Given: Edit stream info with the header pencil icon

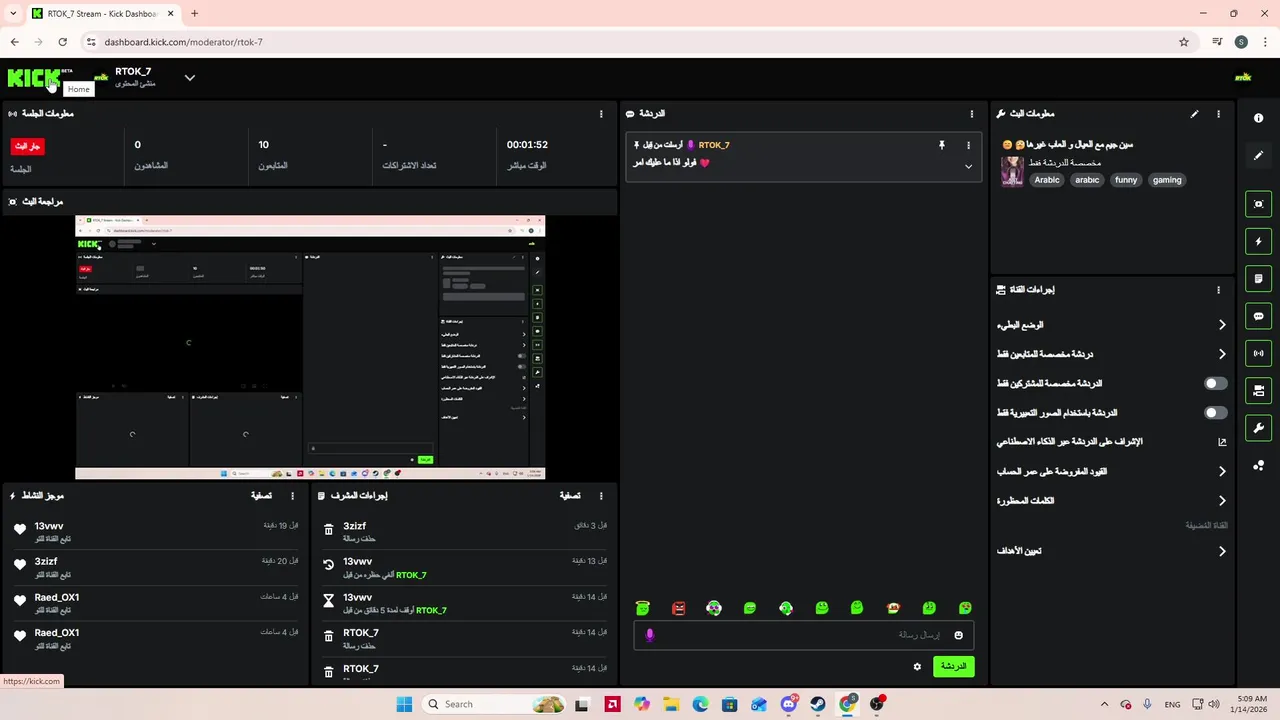Looking at the screenshot, I should pos(1194,114).
